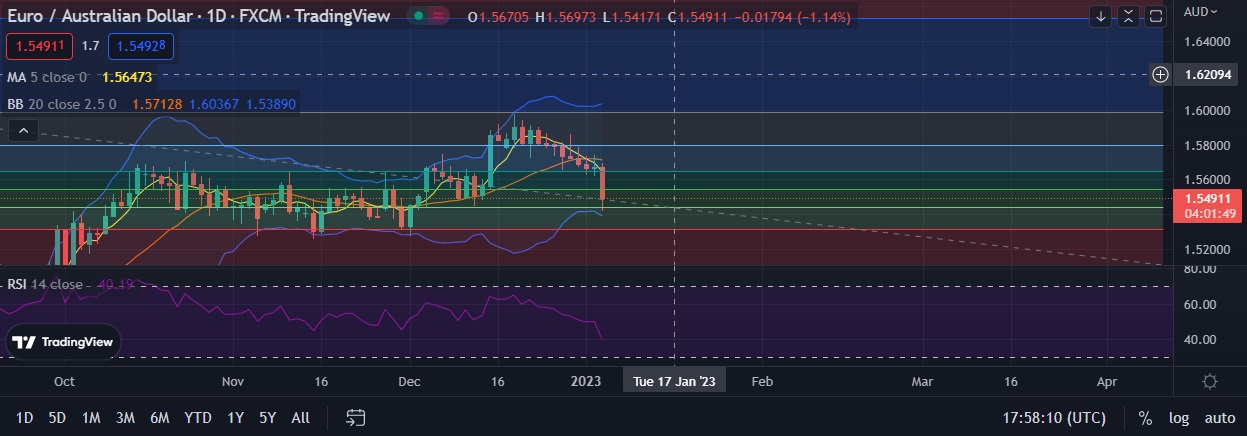Select the All time range
Viewport: 1247px width, 436px height.
(300, 417)
